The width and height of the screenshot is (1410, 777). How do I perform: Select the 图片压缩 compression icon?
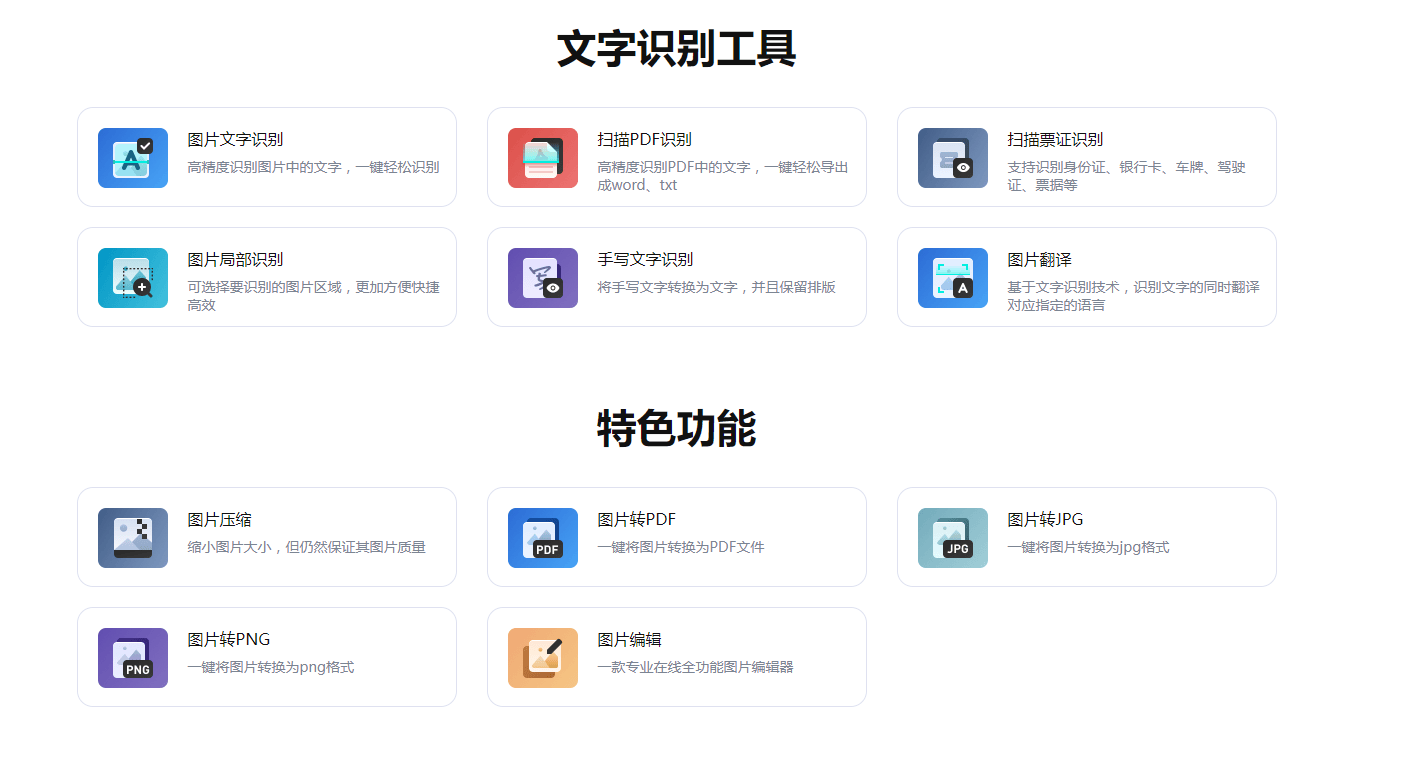(x=132, y=537)
